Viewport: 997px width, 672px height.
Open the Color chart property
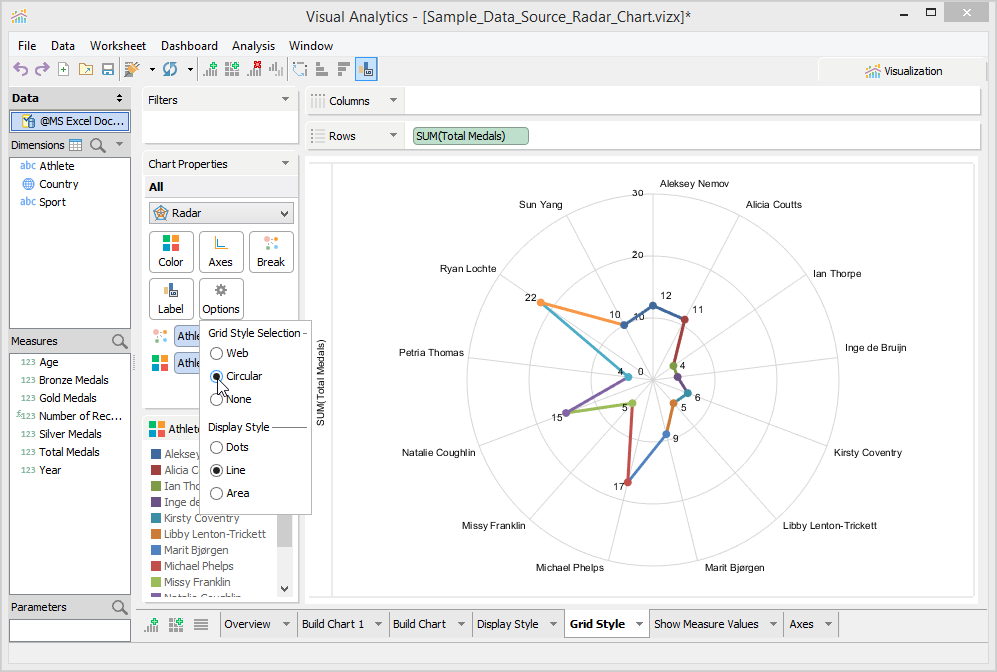pyautogui.click(x=171, y=252)
